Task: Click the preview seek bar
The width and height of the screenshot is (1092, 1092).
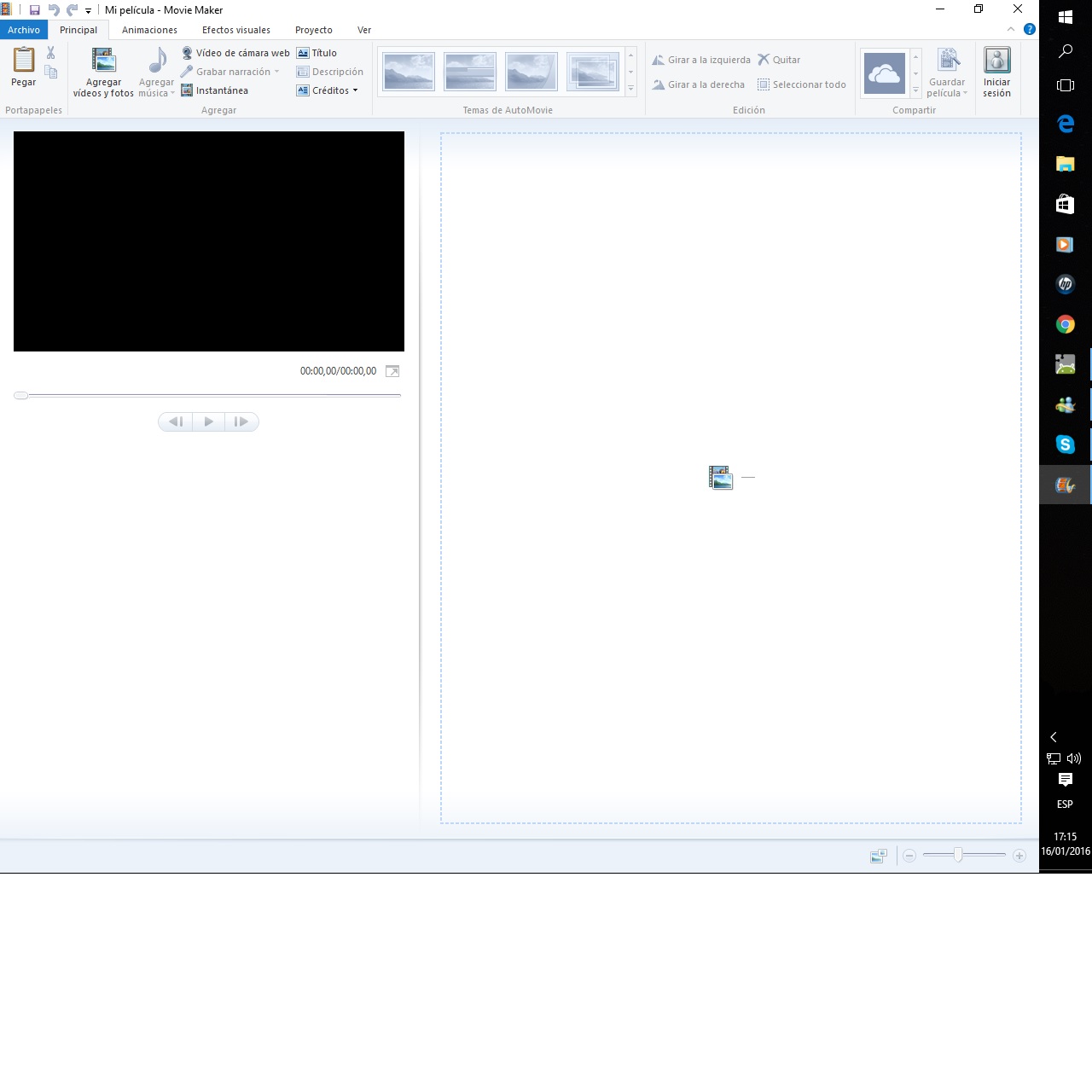Action: [207, 395]
